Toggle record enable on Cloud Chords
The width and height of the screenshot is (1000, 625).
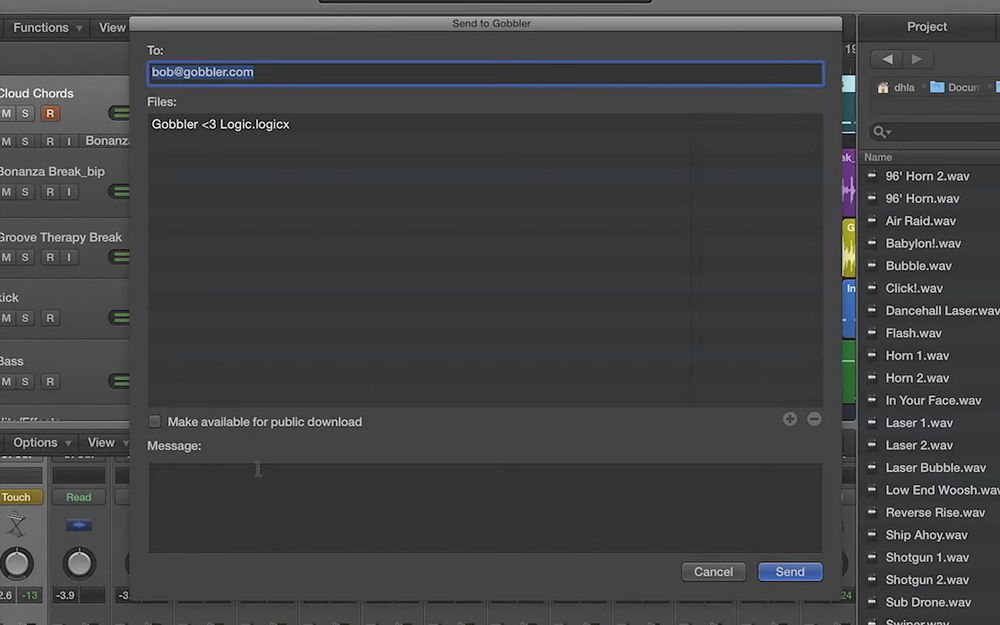pos(50,114)
